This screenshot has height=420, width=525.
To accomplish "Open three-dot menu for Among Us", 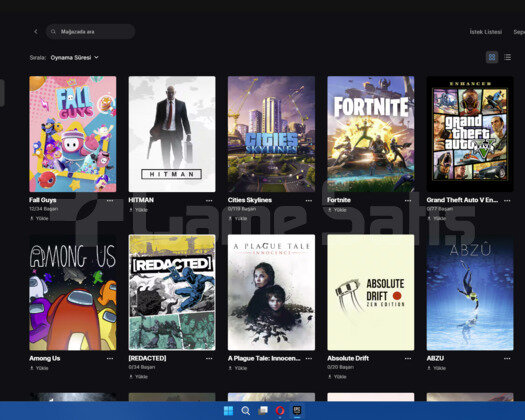I will 110,358.
